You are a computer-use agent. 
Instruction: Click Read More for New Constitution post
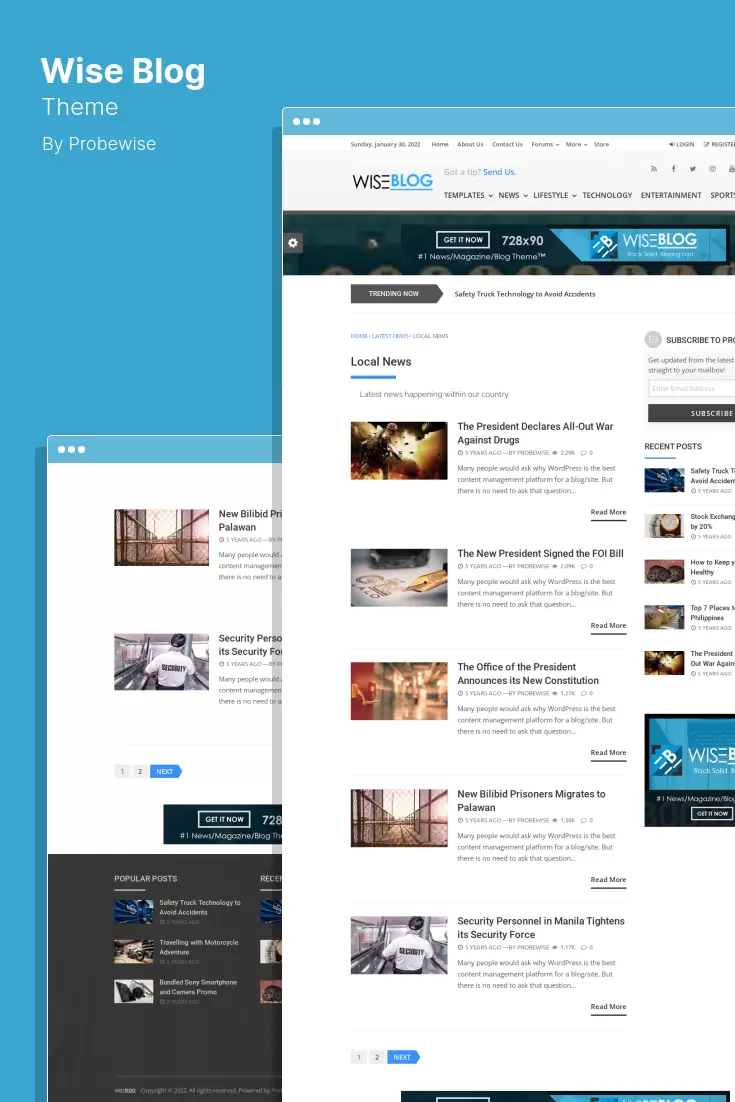click(x=609, y=753)
